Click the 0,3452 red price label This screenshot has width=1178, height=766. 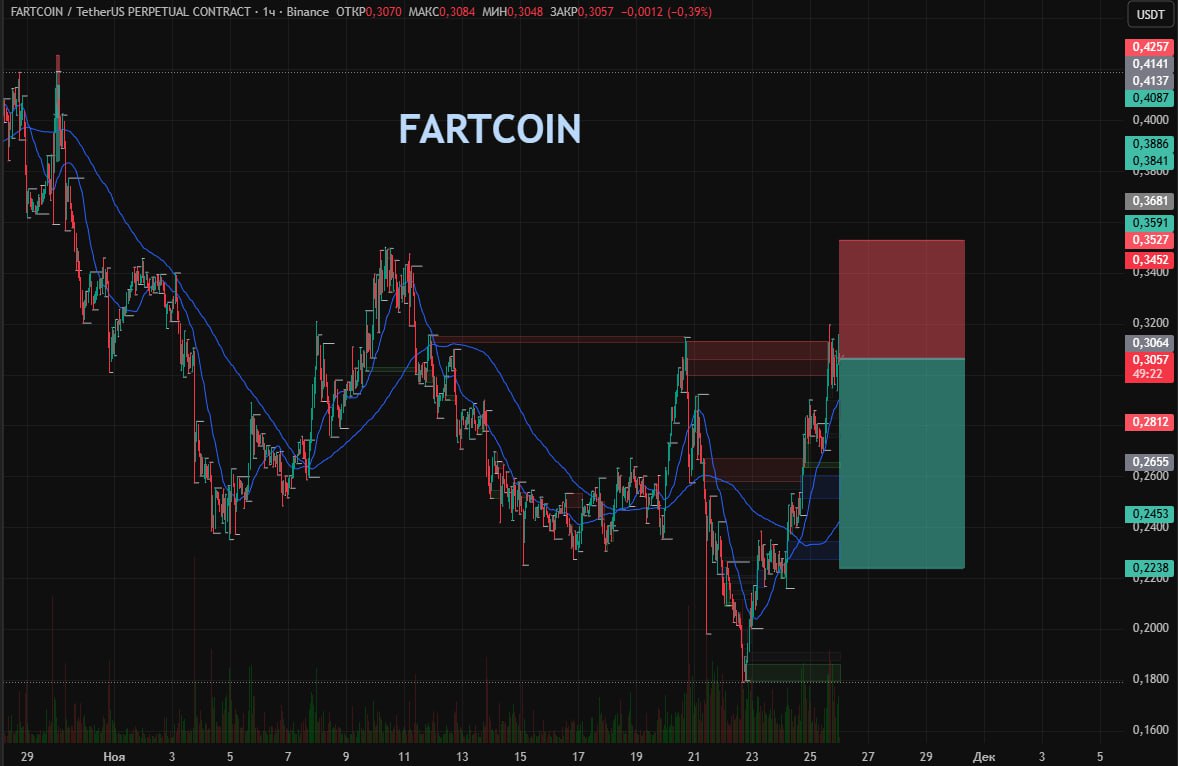coord(1149,260)
